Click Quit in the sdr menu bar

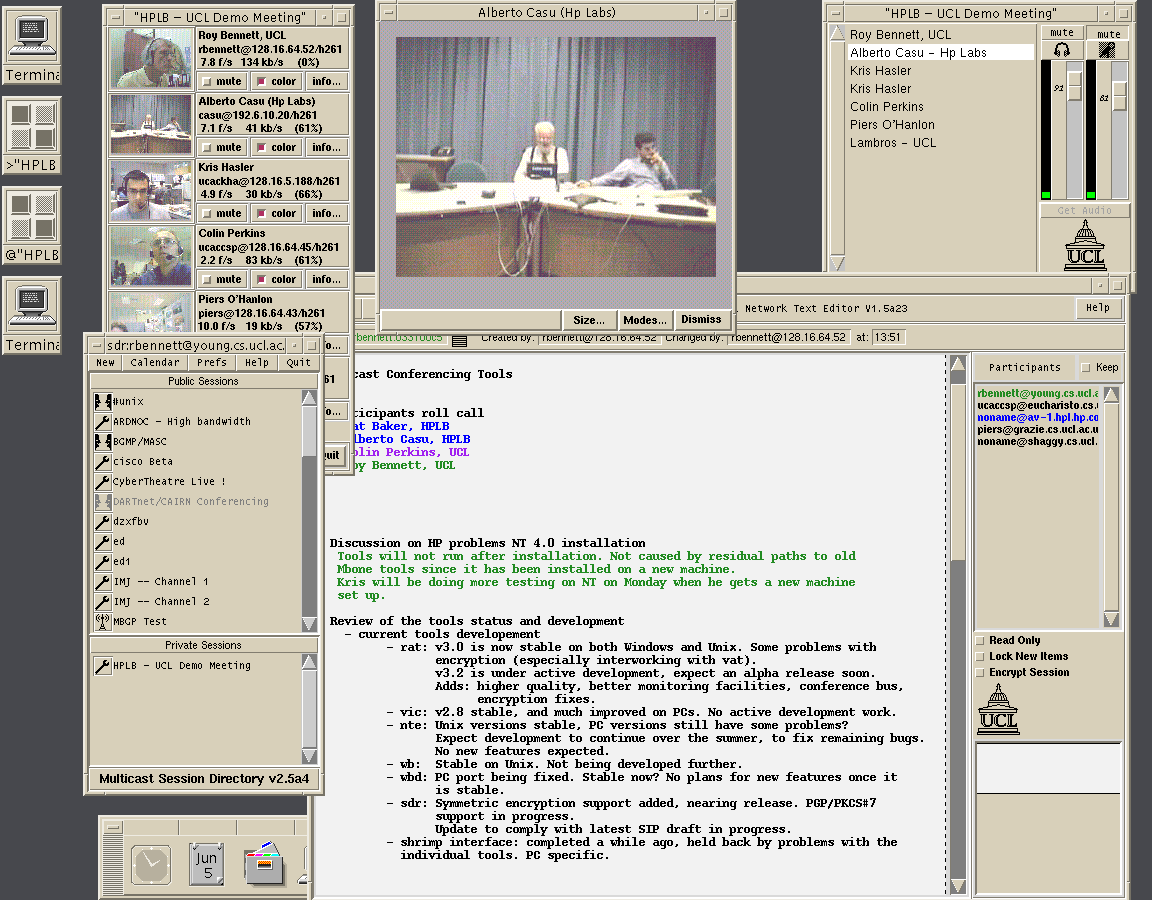(x=298, y=363)
